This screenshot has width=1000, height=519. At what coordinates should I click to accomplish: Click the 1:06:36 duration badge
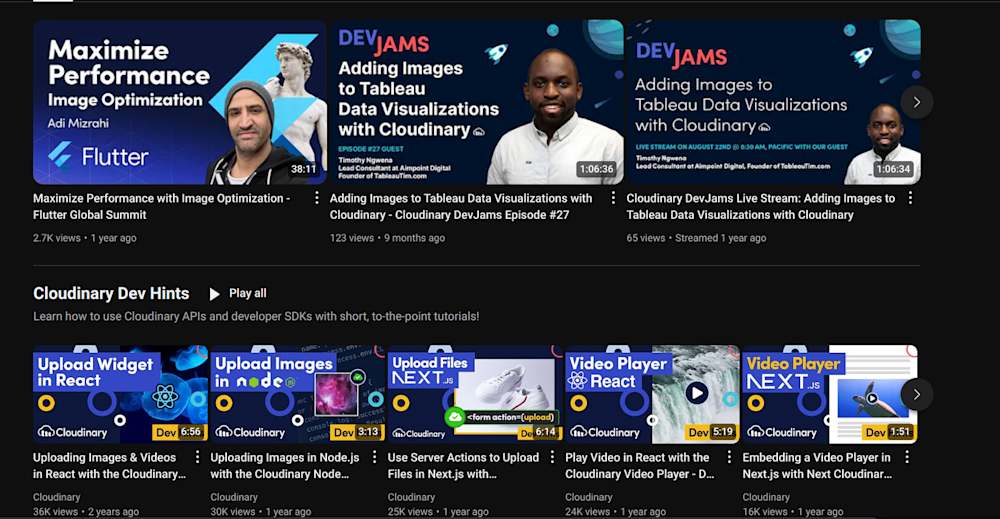pos(596,169)
